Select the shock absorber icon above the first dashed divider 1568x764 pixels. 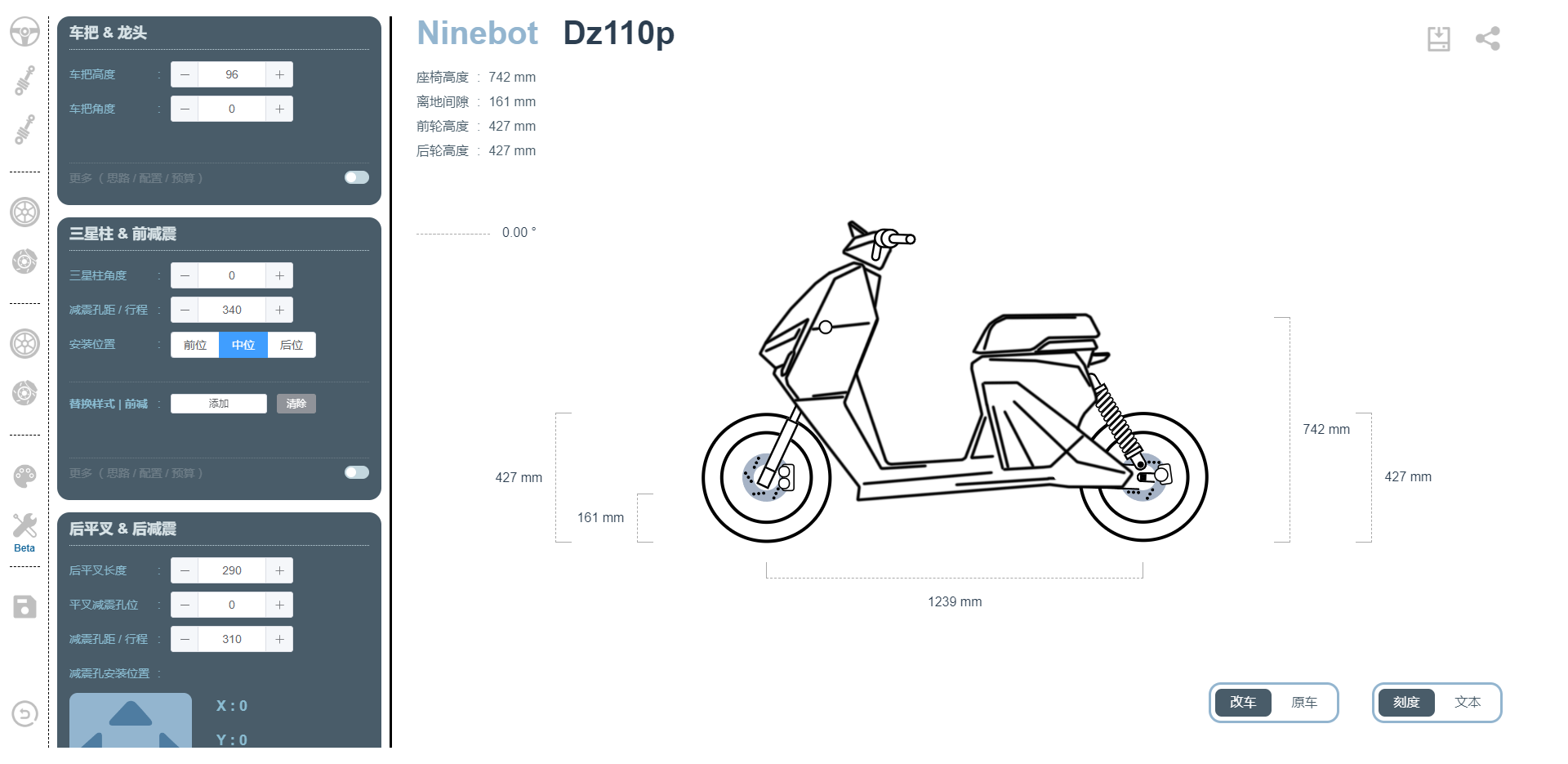coord(24,130)
